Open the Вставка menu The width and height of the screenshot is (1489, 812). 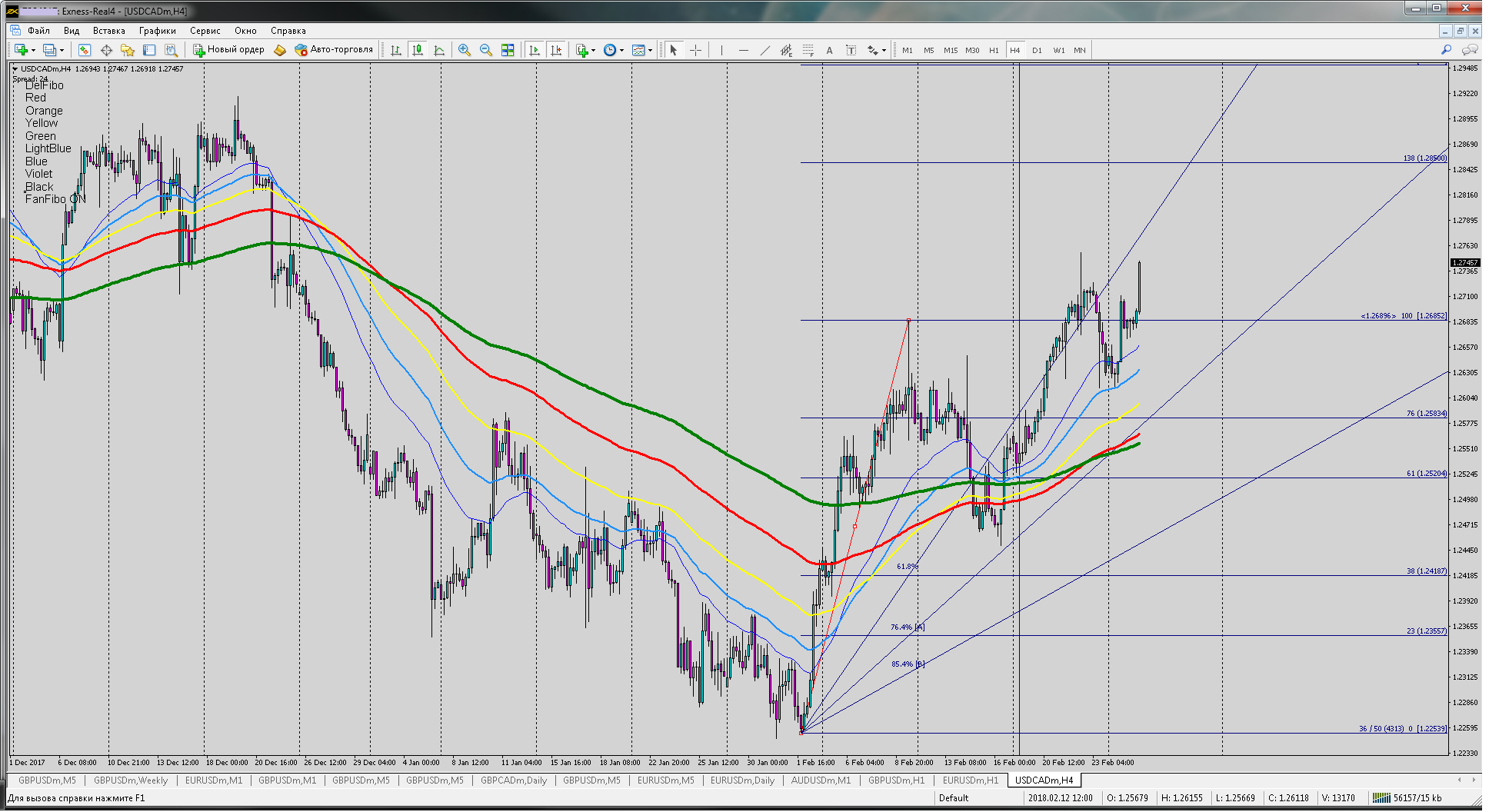point(108,31)
